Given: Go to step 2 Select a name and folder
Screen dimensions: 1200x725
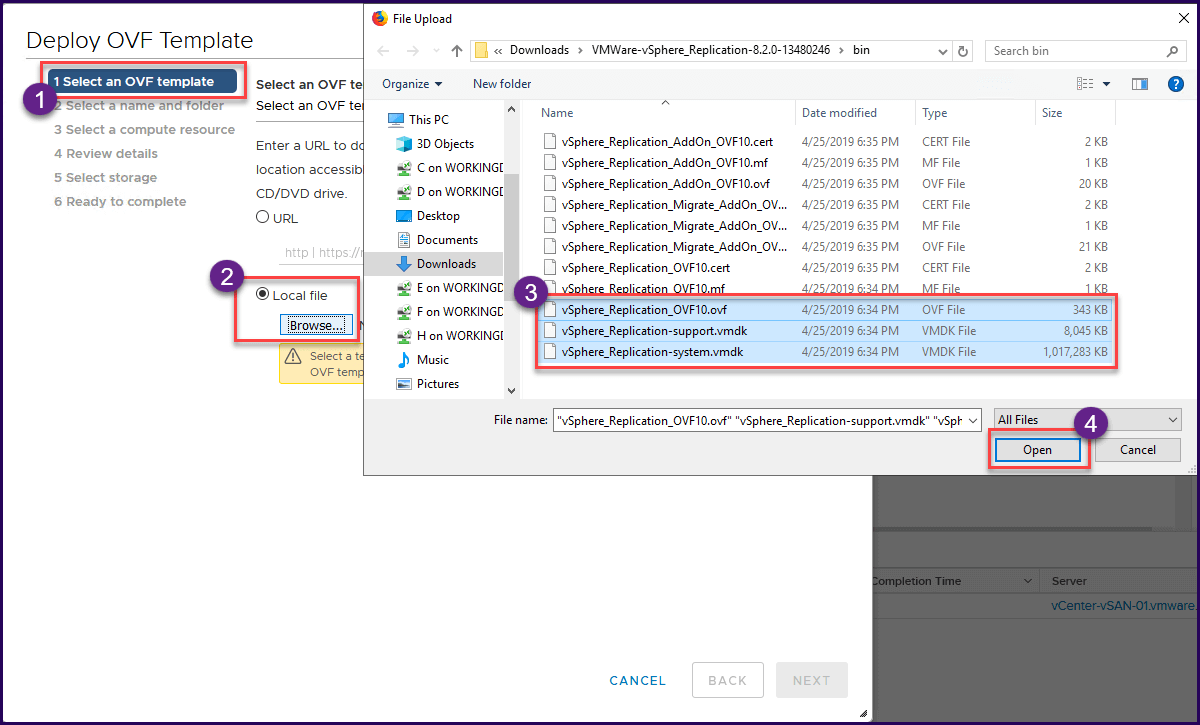Looking at the screenshot, I should click(139, 105).
